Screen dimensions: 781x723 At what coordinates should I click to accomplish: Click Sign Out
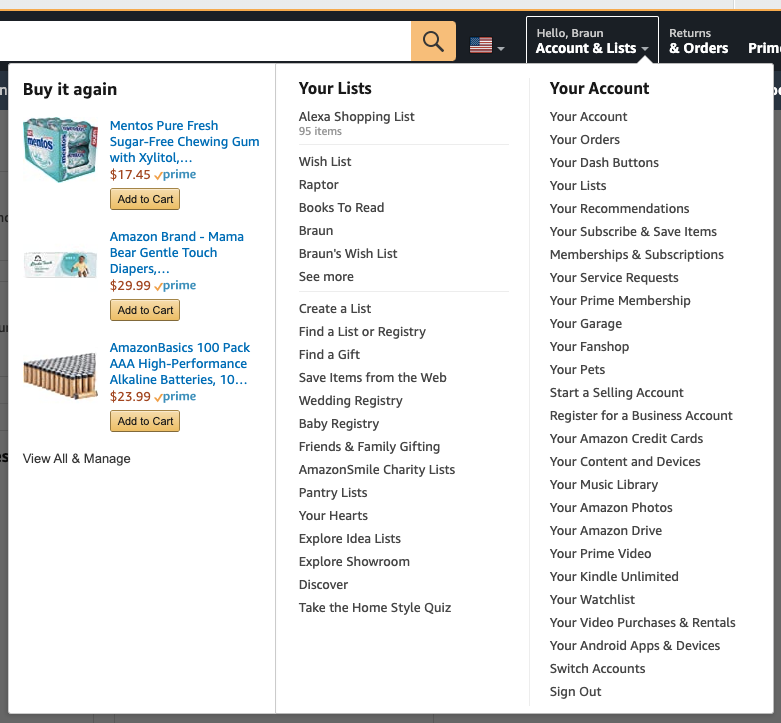576,692
